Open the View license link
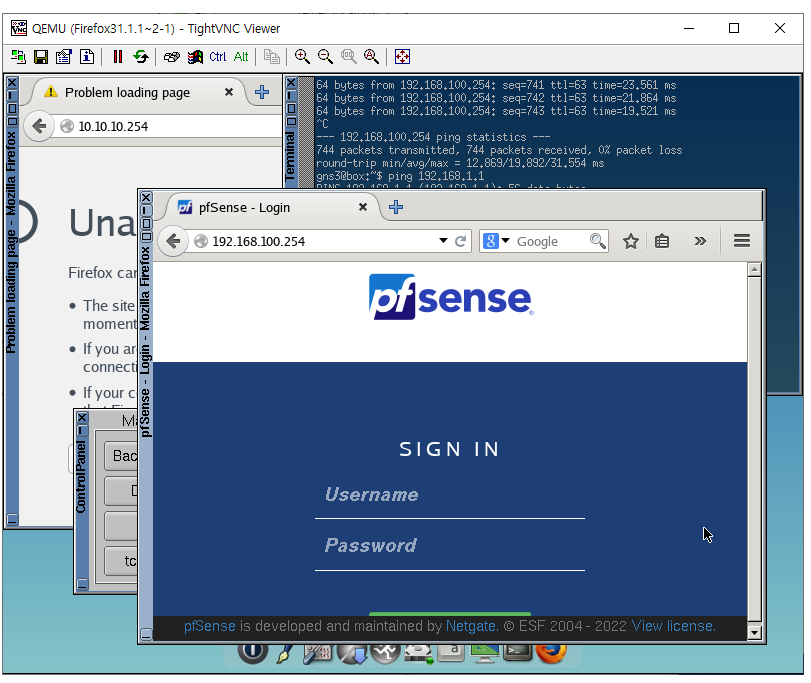 pyautogui.click(x=673, y=626)
